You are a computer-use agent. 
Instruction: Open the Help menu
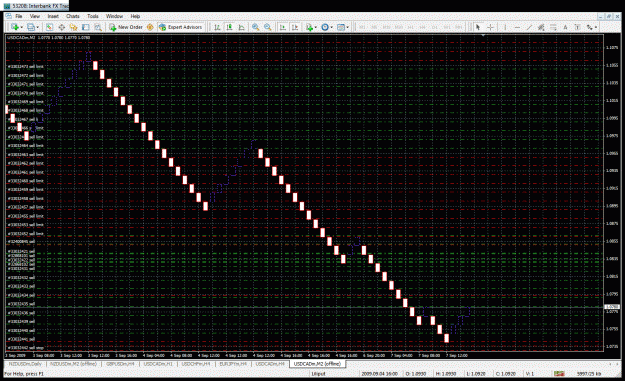(x=135, y=16)
